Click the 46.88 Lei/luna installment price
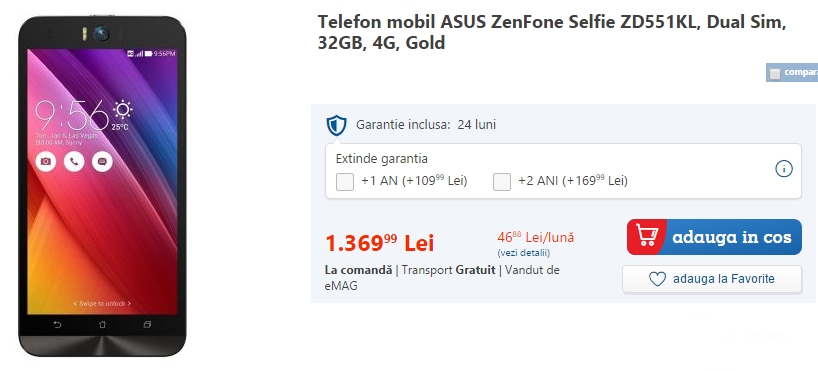Image resolution: width=818 pixels, height=371 pixels. click(535, 237)
